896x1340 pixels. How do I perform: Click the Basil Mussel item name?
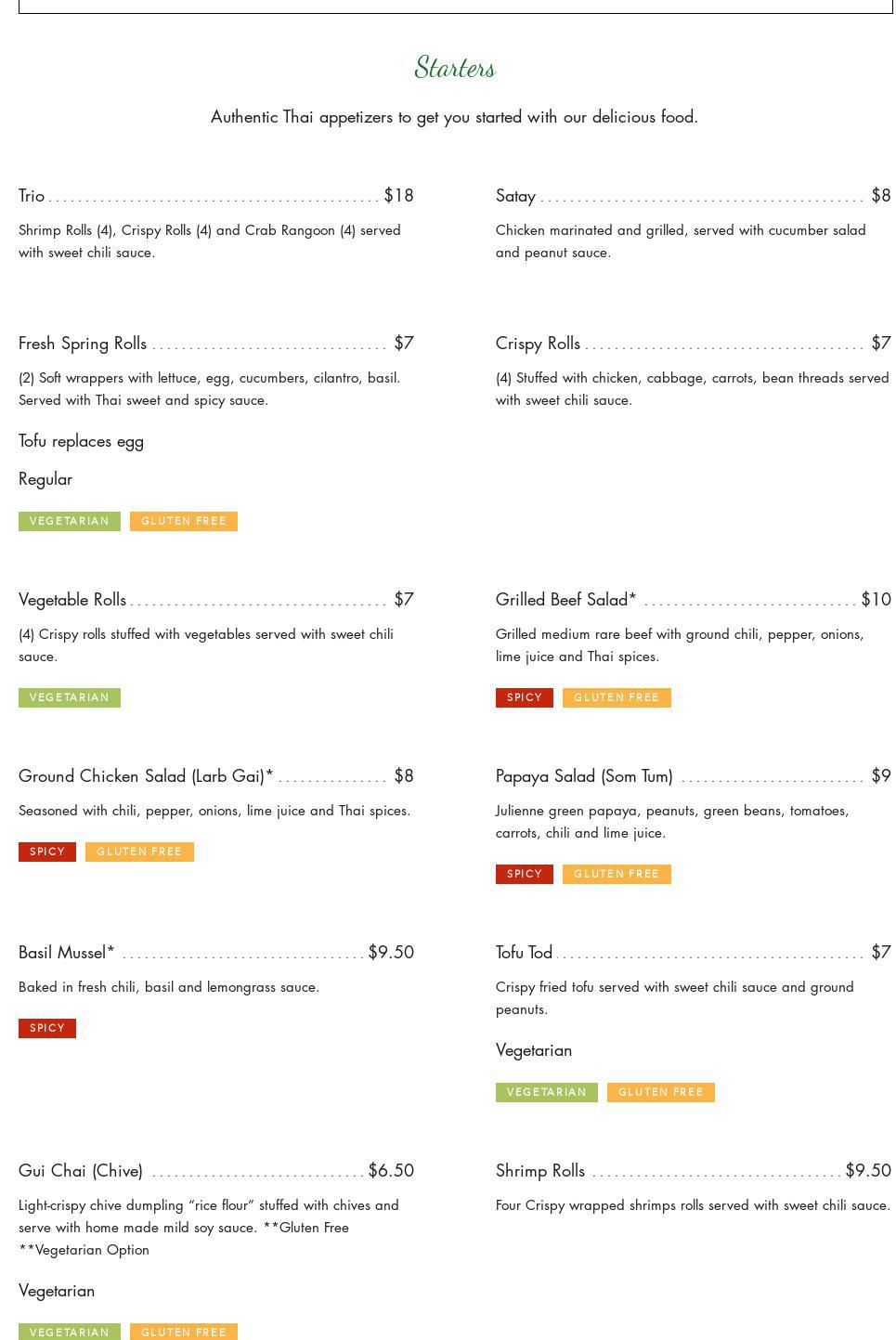66,953
